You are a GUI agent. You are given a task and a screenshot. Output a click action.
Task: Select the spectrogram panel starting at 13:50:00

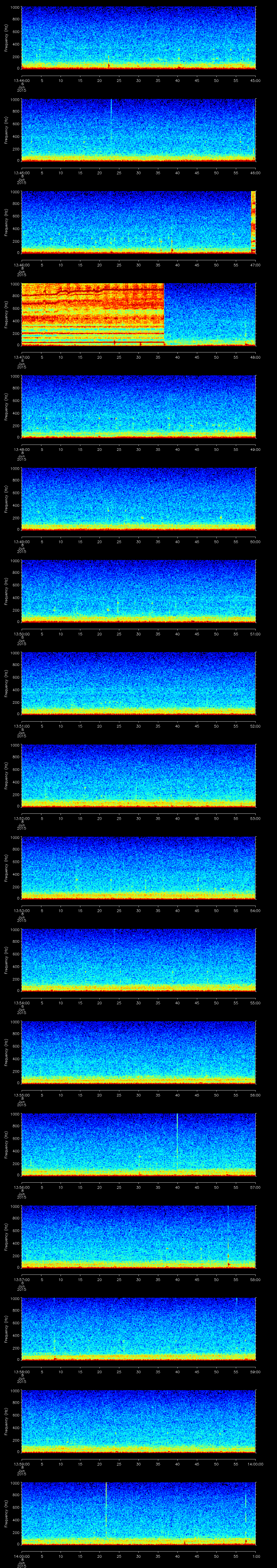click(138, 591)
